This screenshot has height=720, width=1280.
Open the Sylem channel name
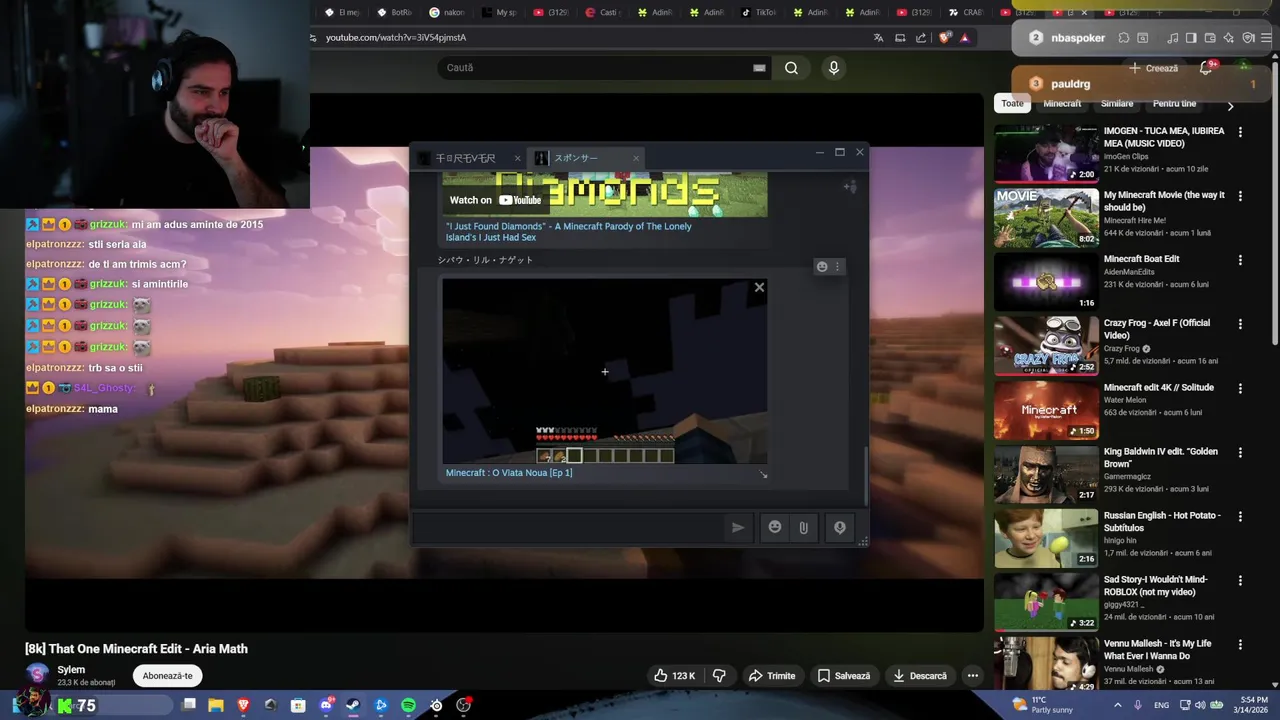pos(71,670)
